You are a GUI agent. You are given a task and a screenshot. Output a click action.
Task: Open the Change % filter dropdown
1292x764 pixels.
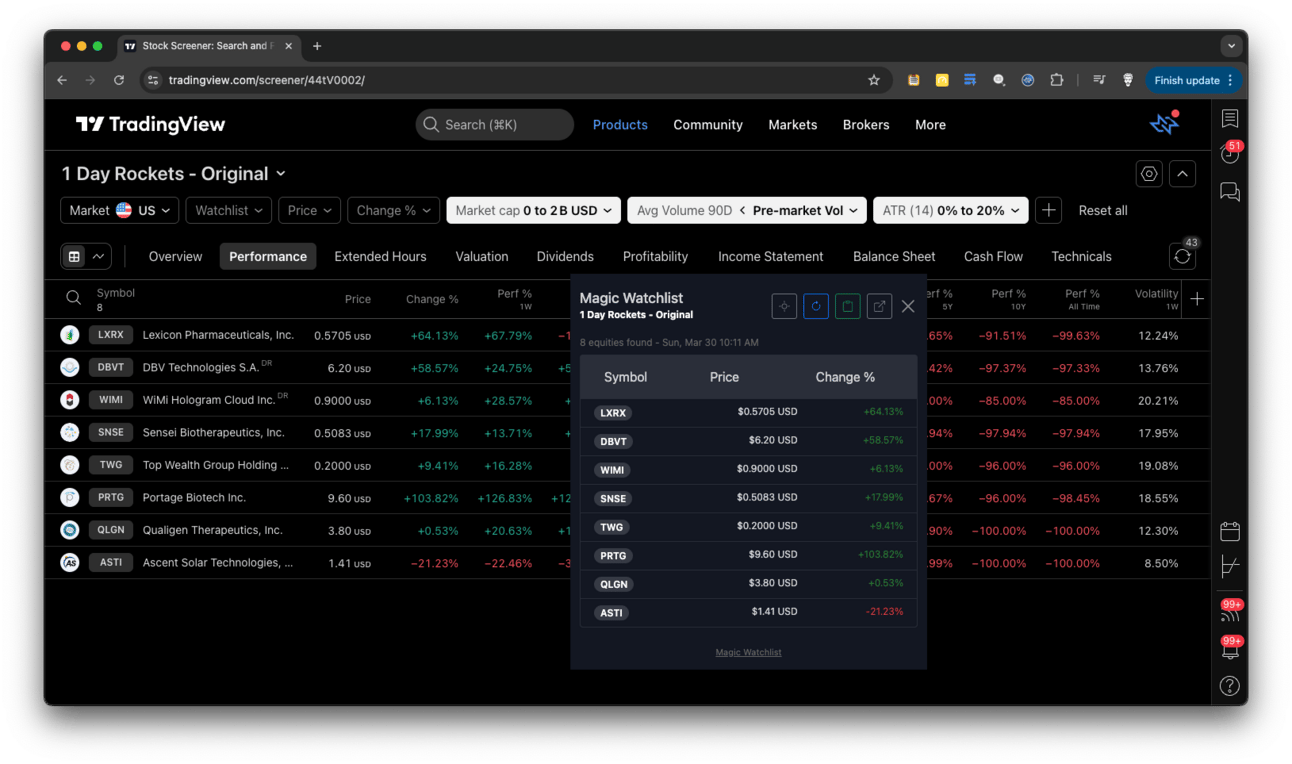pos(393,210)
